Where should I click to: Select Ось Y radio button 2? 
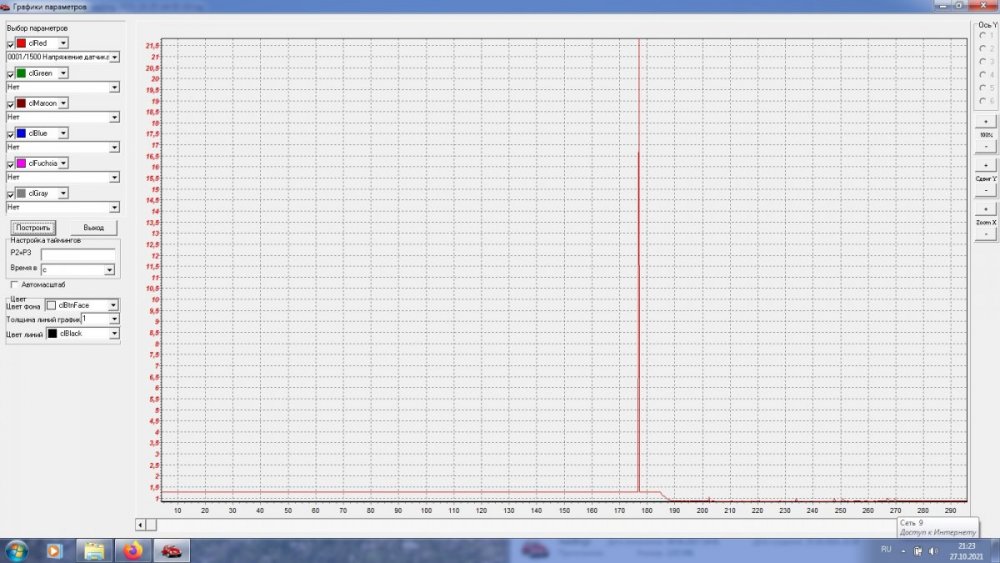tap(983, 48)
